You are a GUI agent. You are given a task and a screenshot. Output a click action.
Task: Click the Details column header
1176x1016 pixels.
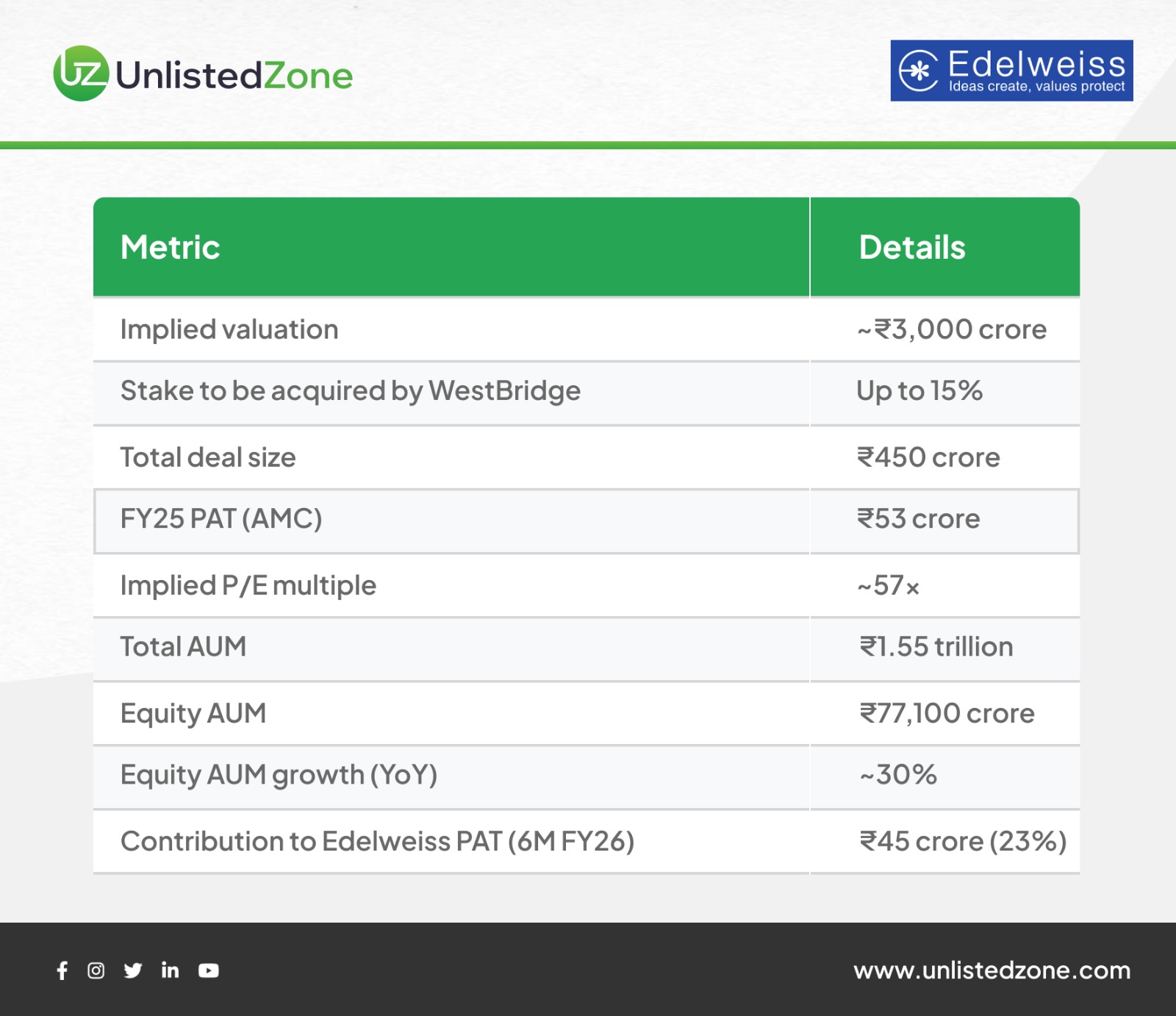coord(912,247)
